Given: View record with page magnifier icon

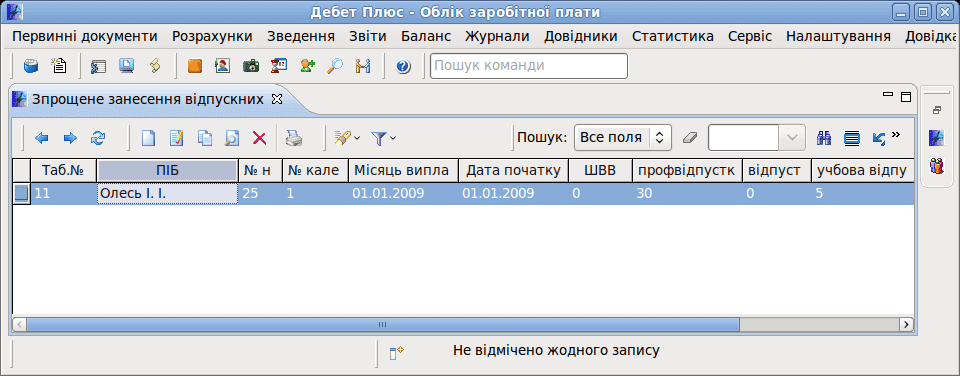Looking at the screenshot, I should (x=232, y=138).
